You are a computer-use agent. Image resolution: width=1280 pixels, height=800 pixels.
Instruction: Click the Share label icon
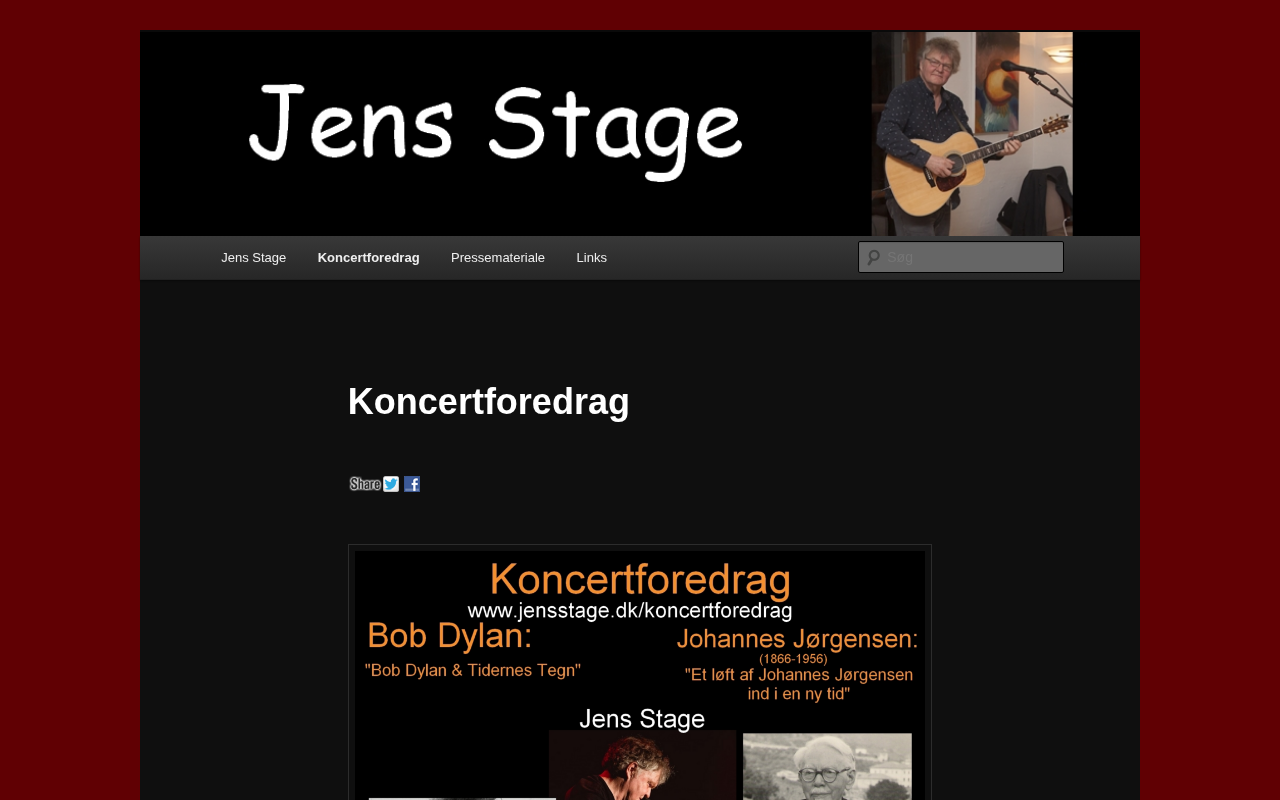(365, 484)
